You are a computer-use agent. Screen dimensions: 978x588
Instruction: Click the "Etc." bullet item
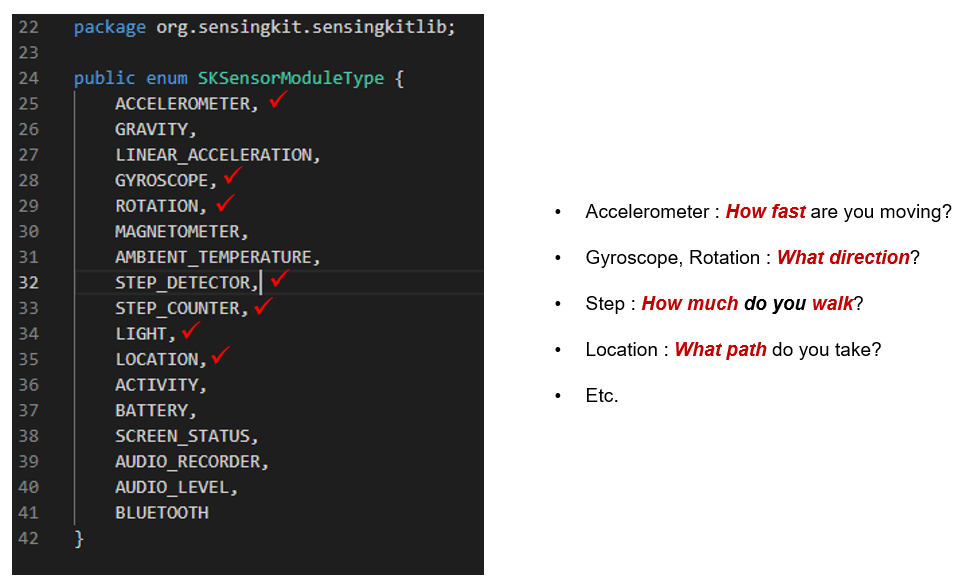(x=602, y=396)
